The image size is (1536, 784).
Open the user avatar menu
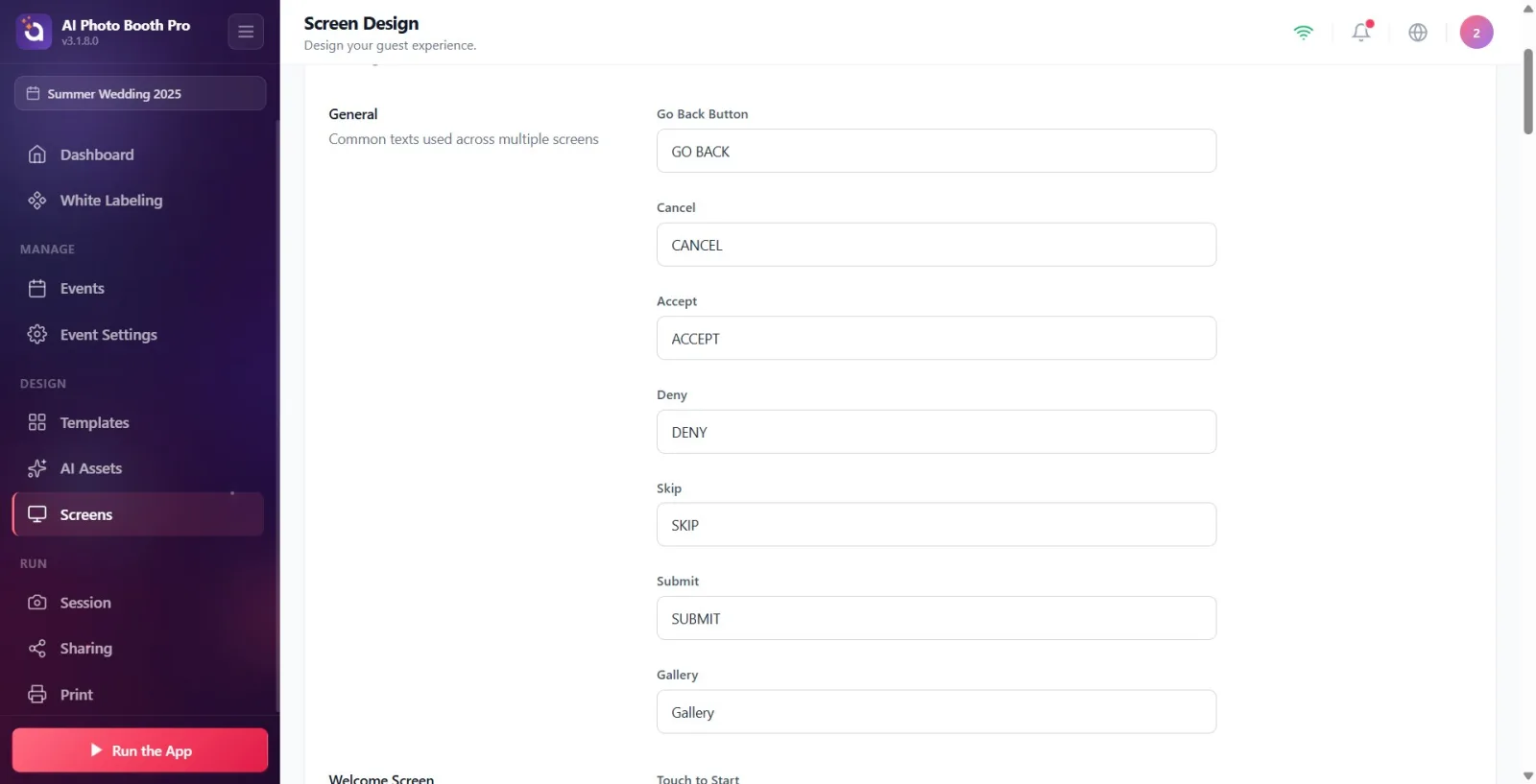(1476, 32)
